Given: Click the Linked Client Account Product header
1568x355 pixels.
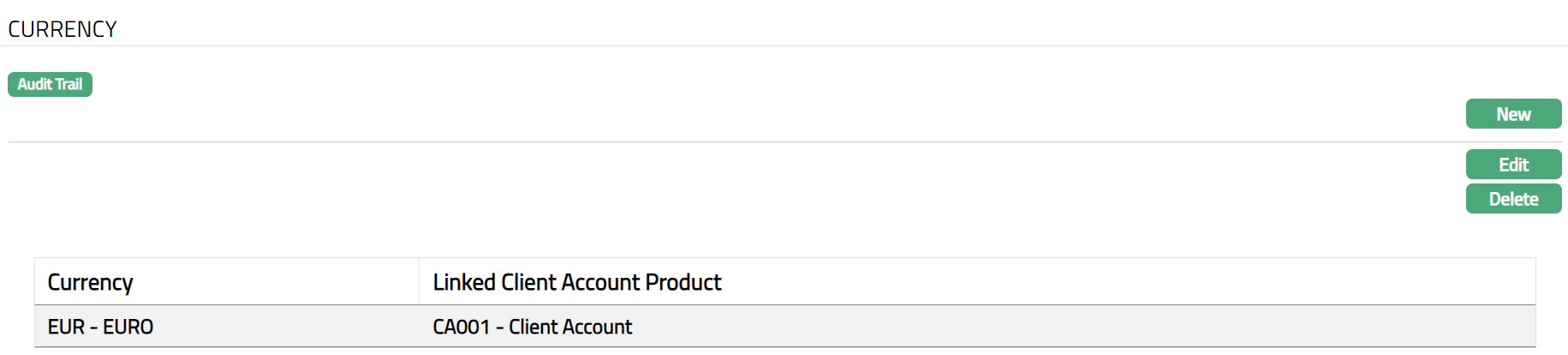Looking at the screenshot, I should coord(576,282).
